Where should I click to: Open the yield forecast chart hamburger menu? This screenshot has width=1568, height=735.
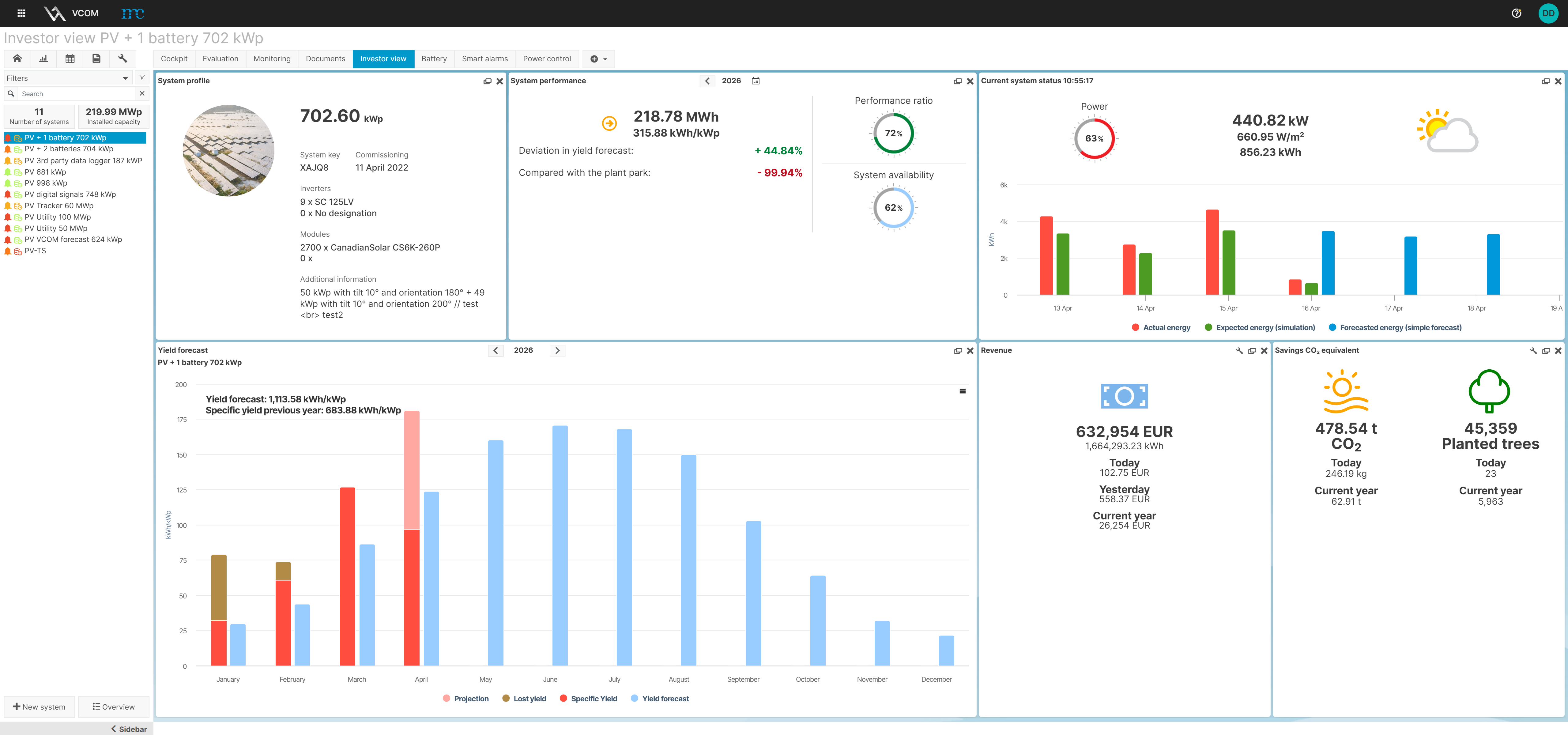point(962,391)
